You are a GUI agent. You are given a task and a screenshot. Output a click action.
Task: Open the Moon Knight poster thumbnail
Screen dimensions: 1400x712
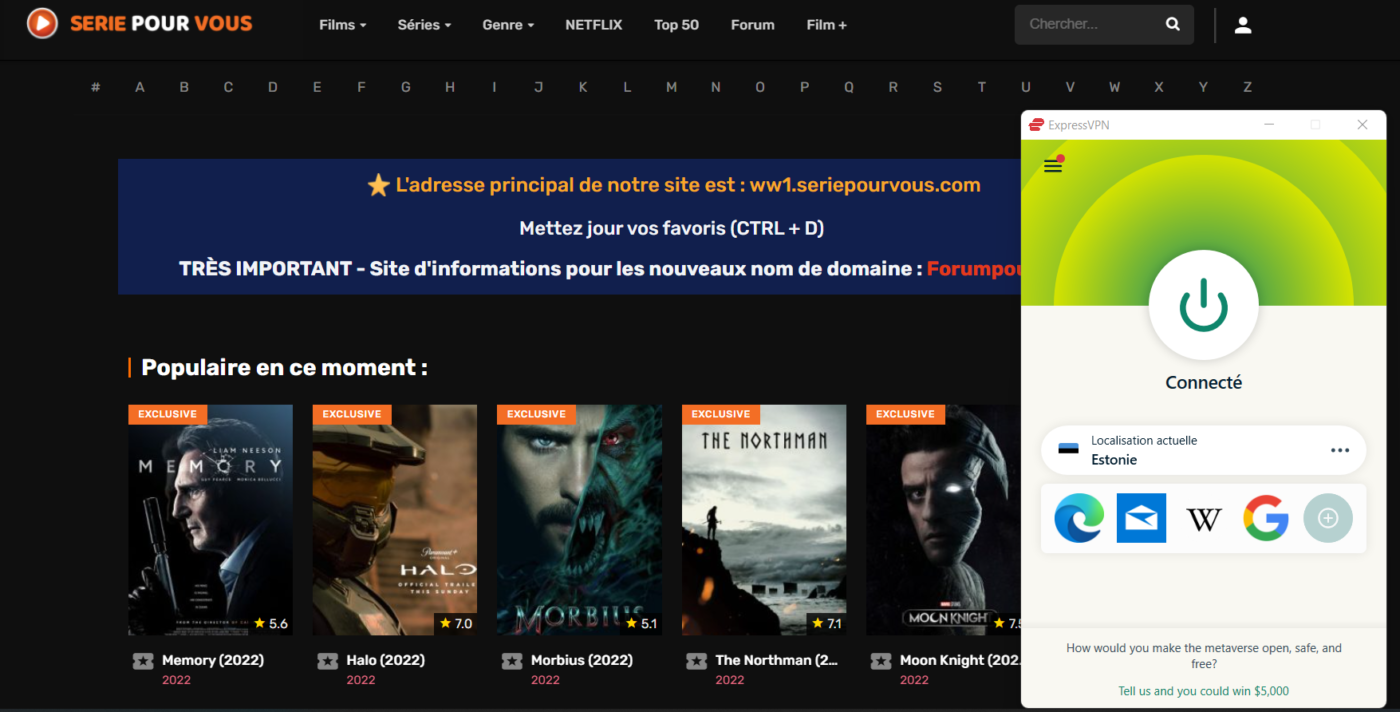[943, 520]
